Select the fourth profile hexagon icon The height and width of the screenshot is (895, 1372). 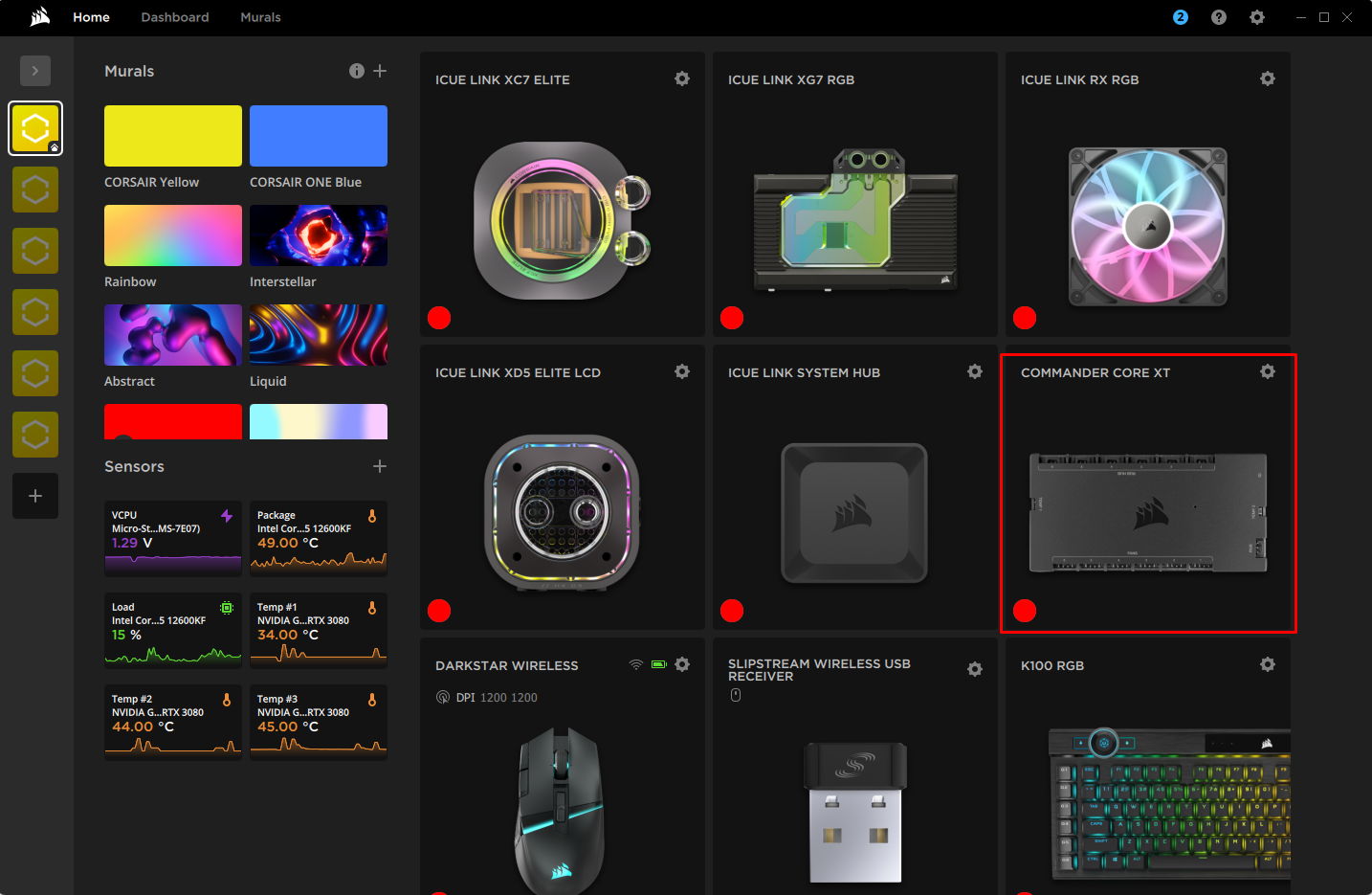point(35,312)
